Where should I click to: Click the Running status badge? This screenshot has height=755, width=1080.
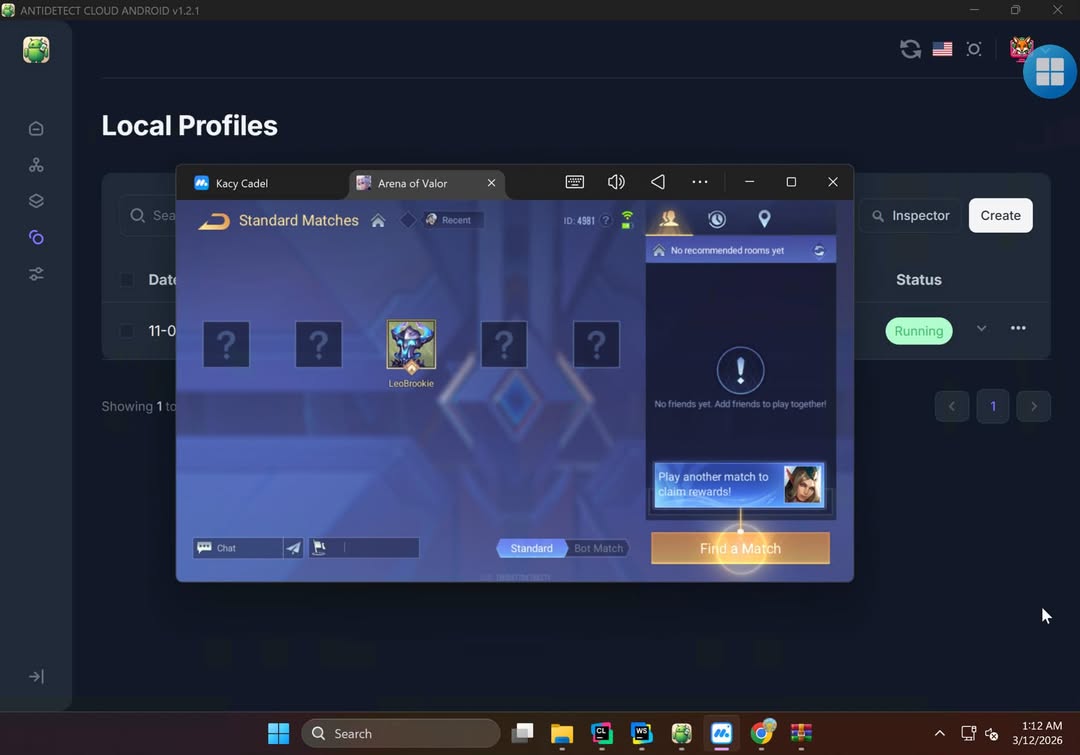point(919,331)
